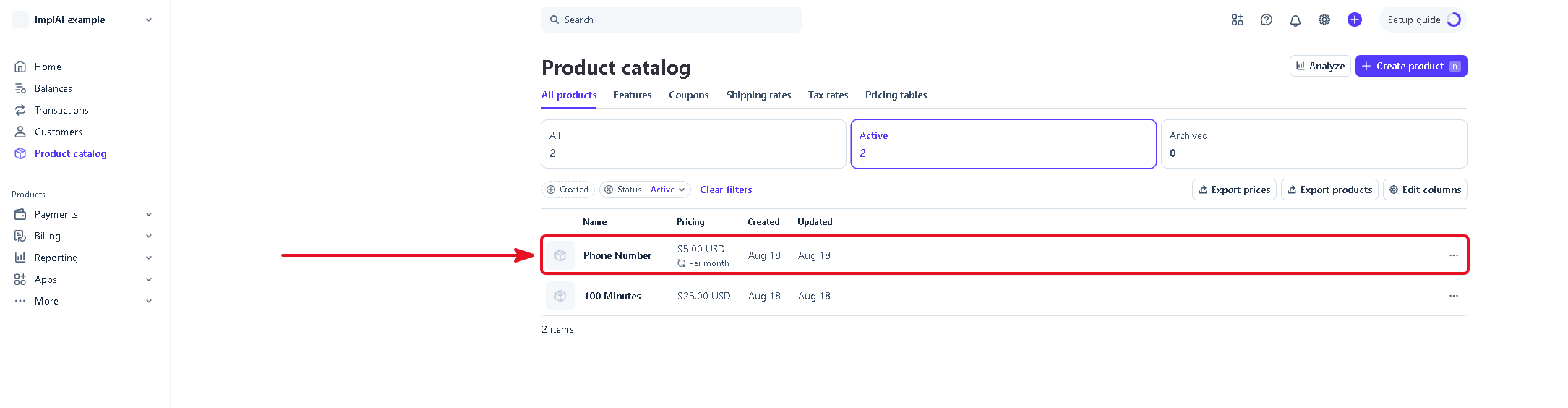Screen dimensions: 1568x408
Task: Open the Setup guide progress button
Action: point(1422,20)
